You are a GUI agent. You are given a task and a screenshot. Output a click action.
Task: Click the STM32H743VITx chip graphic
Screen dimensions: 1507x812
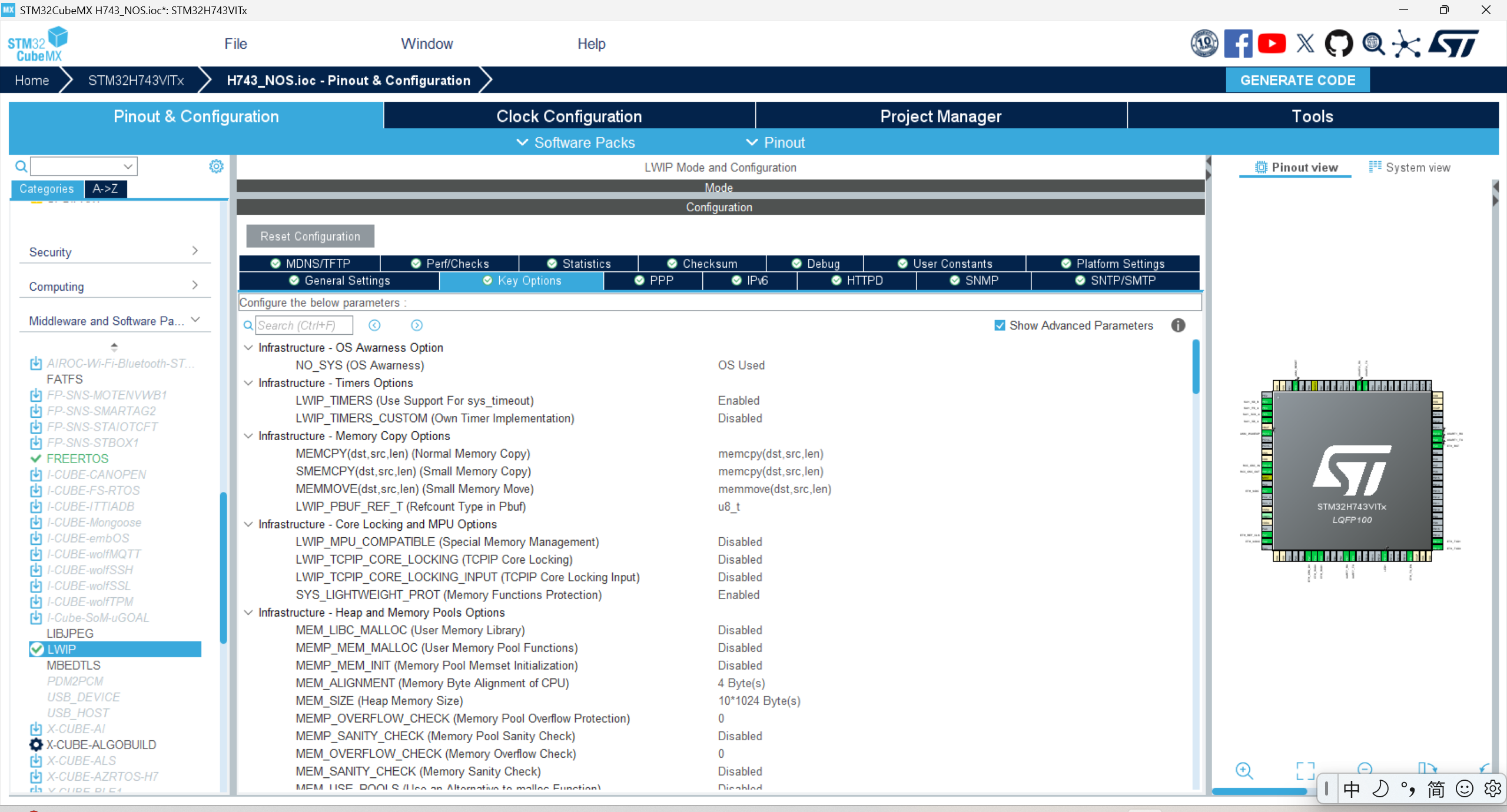tap(1352, 470)
